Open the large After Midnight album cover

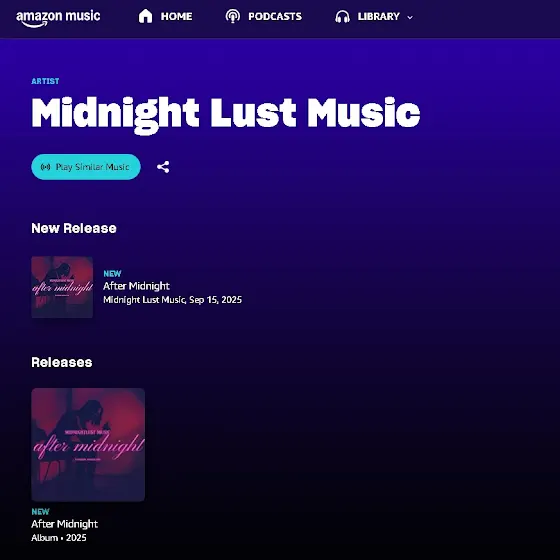[x=88, y=445]
